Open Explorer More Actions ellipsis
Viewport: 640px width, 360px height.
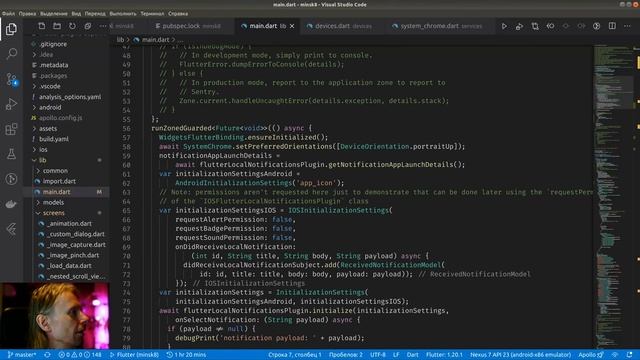click(x=103, y=26)
